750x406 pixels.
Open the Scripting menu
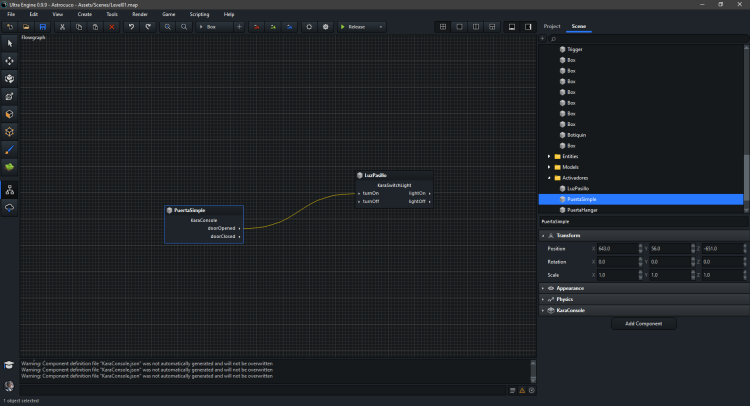pos(199,14)
